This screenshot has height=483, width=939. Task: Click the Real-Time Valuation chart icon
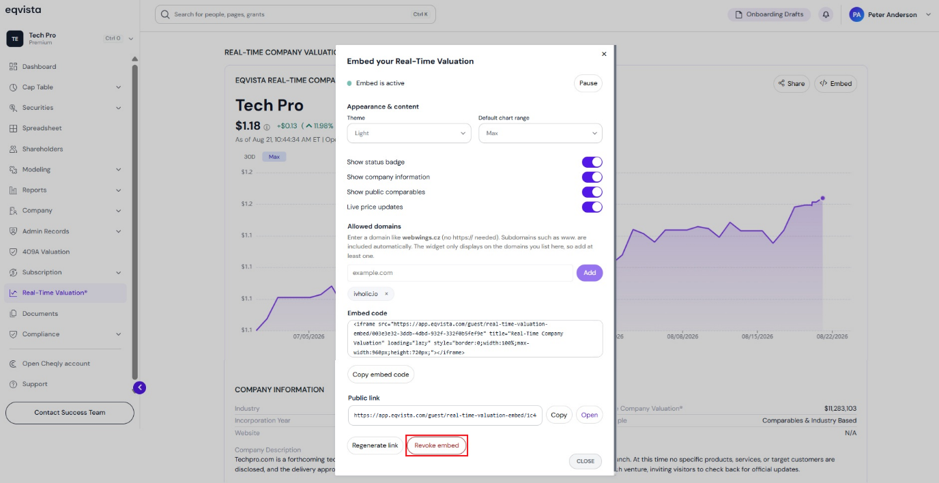(13, 293)
